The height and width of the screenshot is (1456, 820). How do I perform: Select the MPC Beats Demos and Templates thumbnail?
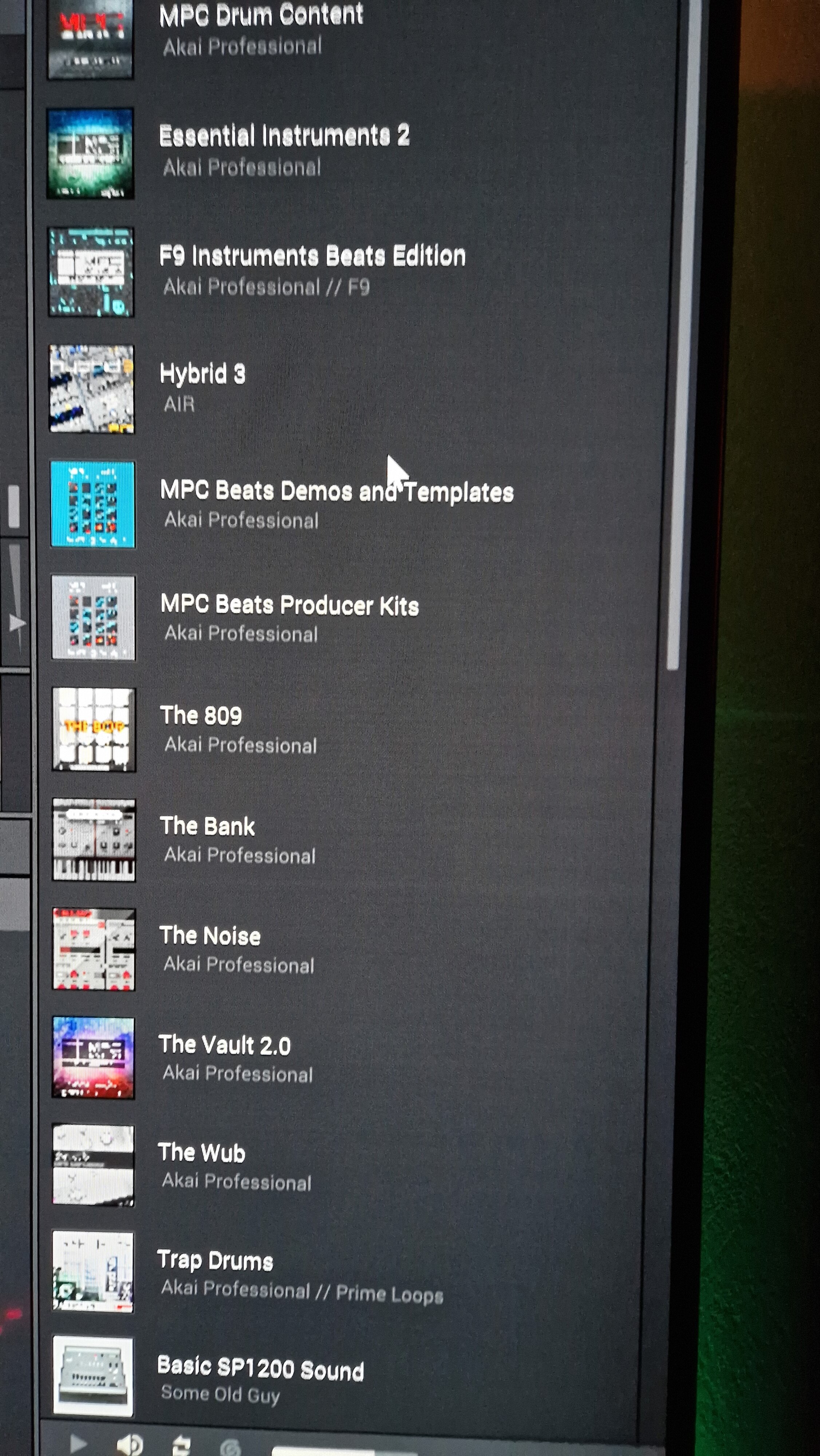pos(93,504)
